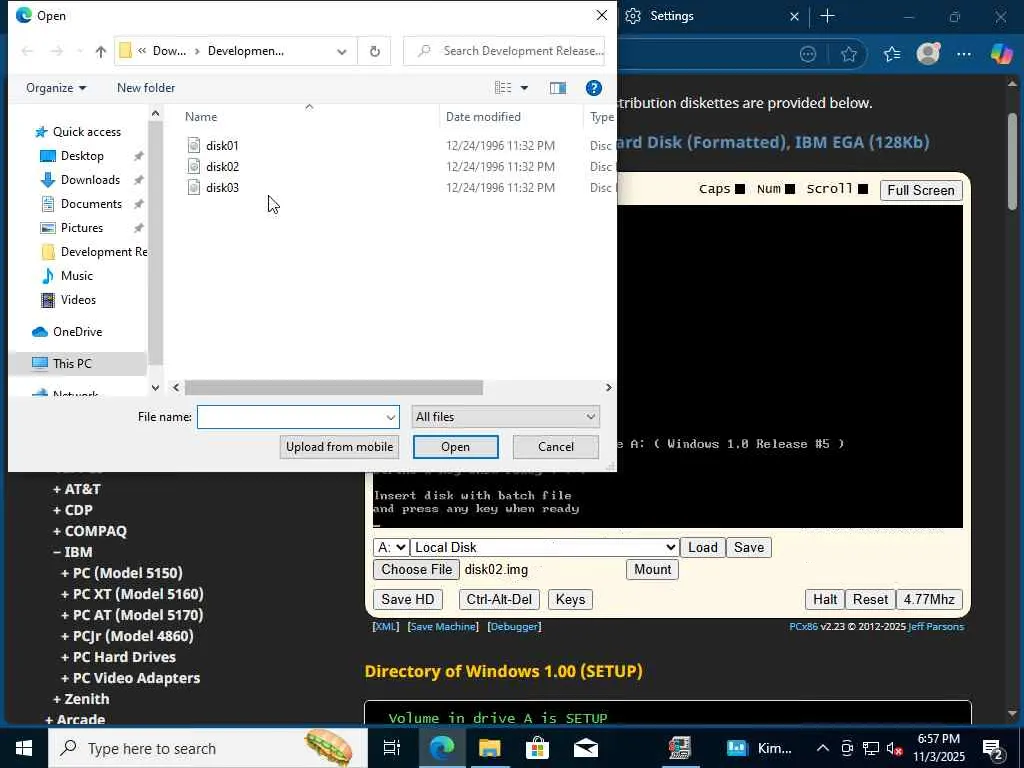Open the Desktop folder in sidebar

pos(82,156)
